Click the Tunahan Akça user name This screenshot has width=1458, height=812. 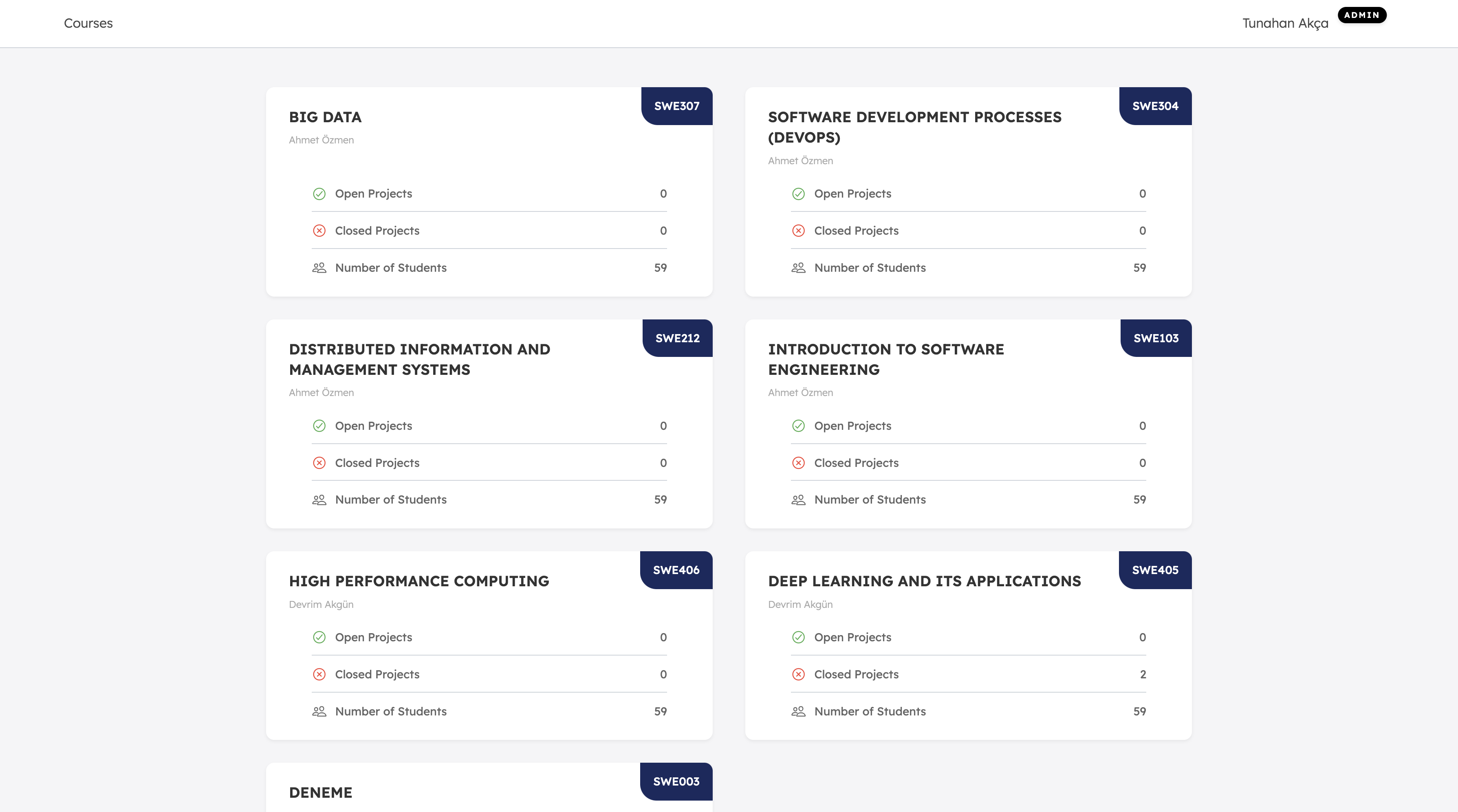[x=1285, y=24]
